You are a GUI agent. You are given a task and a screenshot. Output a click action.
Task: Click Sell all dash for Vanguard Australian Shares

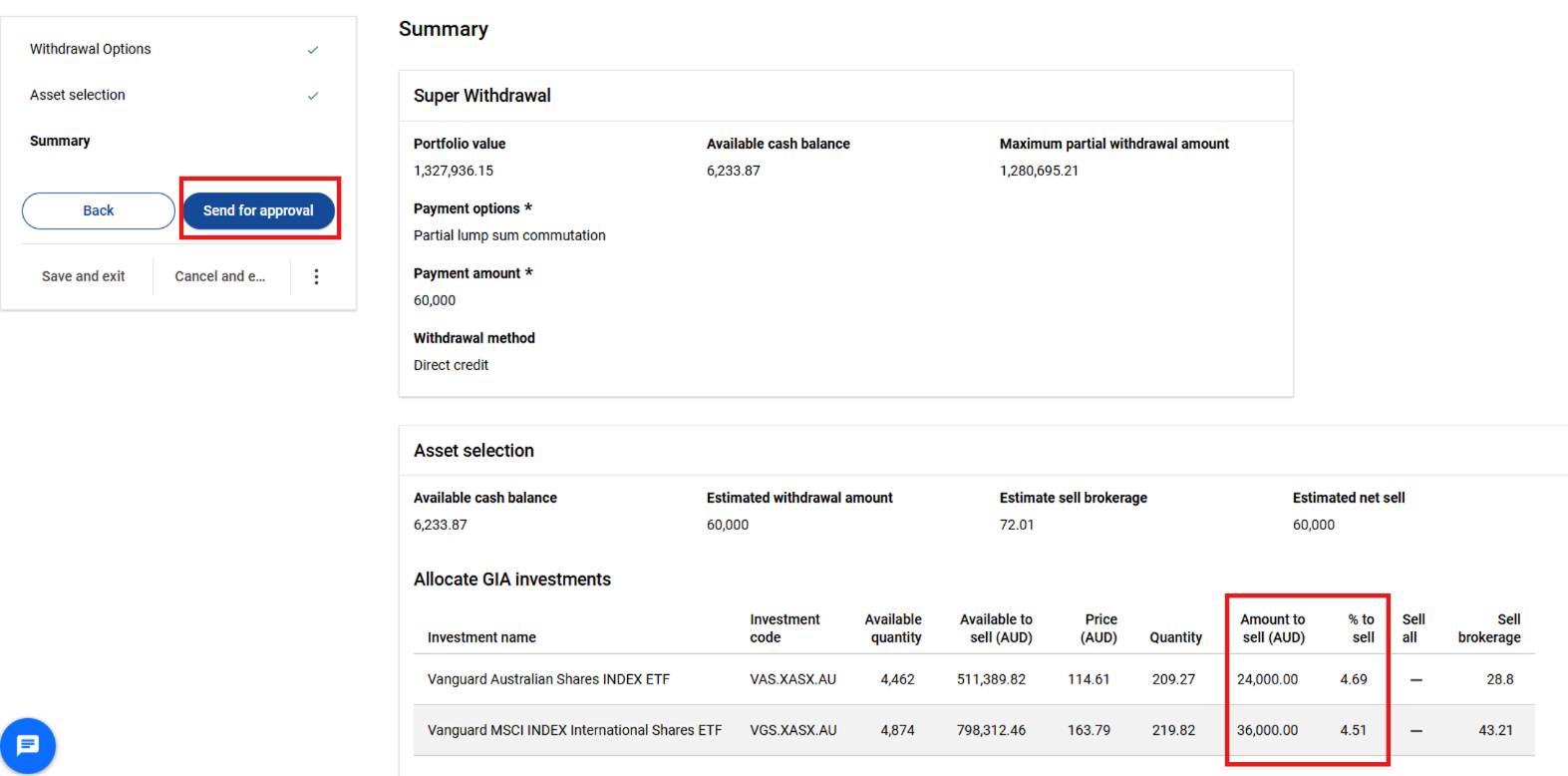point(1415,679)
